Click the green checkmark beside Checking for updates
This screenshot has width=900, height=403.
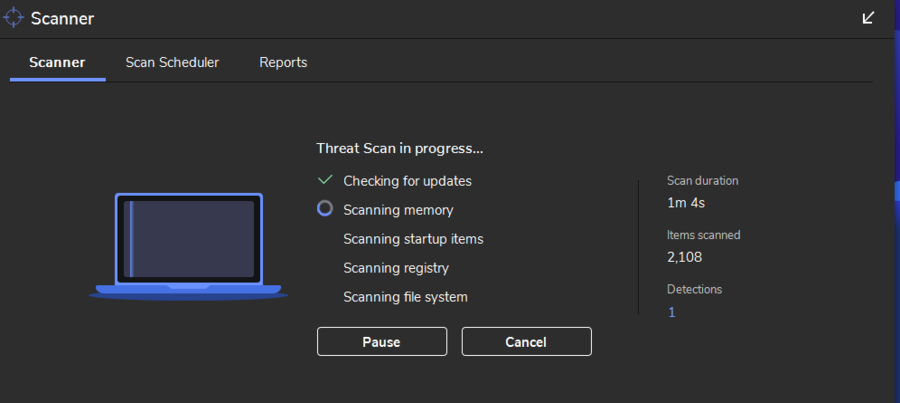click(x=324, y=180)
